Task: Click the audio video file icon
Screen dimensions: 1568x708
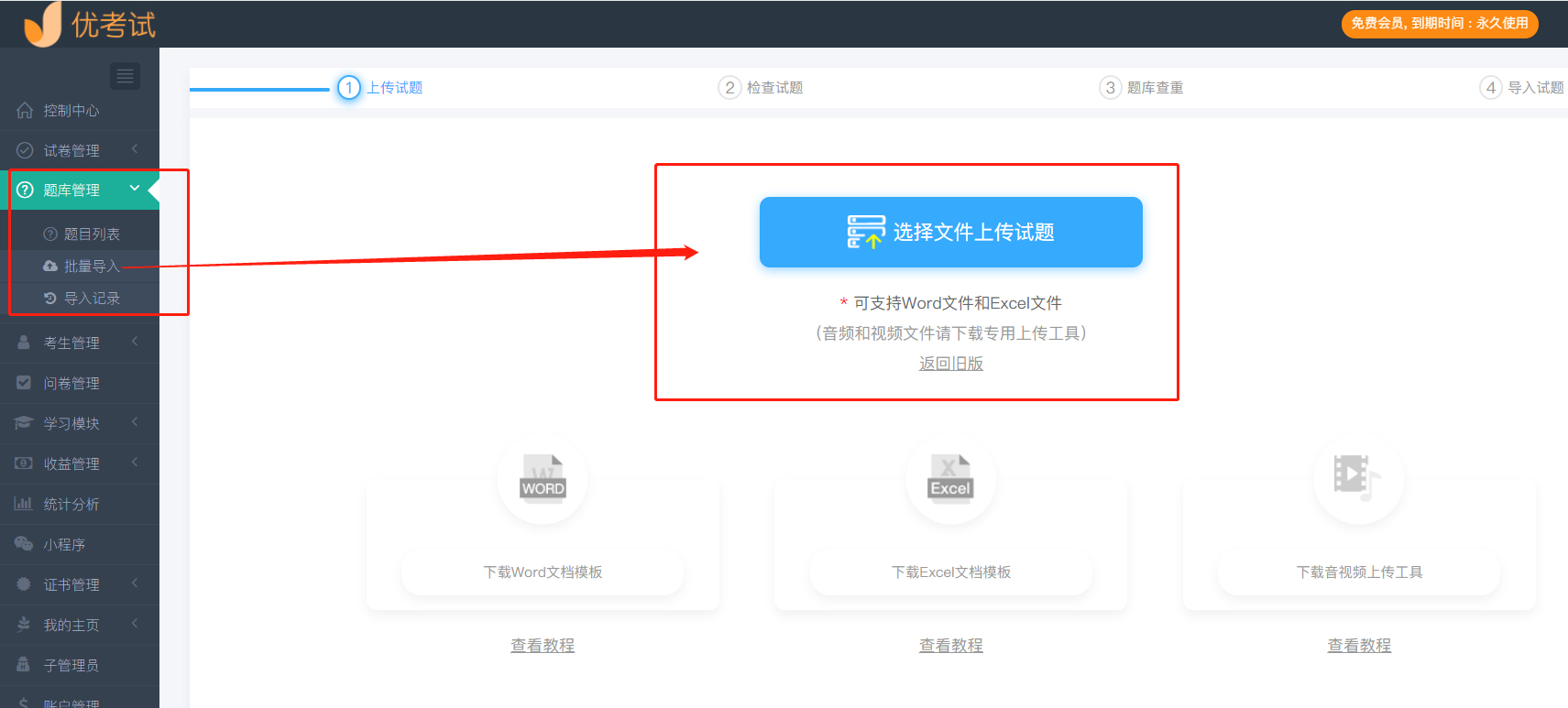Action: (1357, 477)
